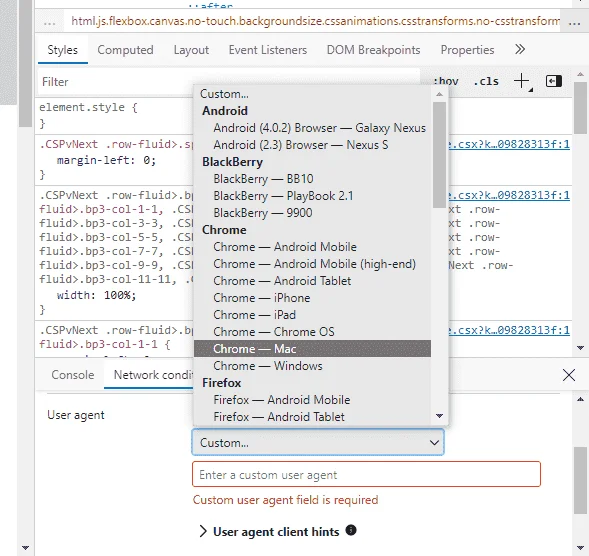The image size is (589, 556).
Task: Click the dropdown list scroll-down arrow
Action: click(x=439, y=415)
